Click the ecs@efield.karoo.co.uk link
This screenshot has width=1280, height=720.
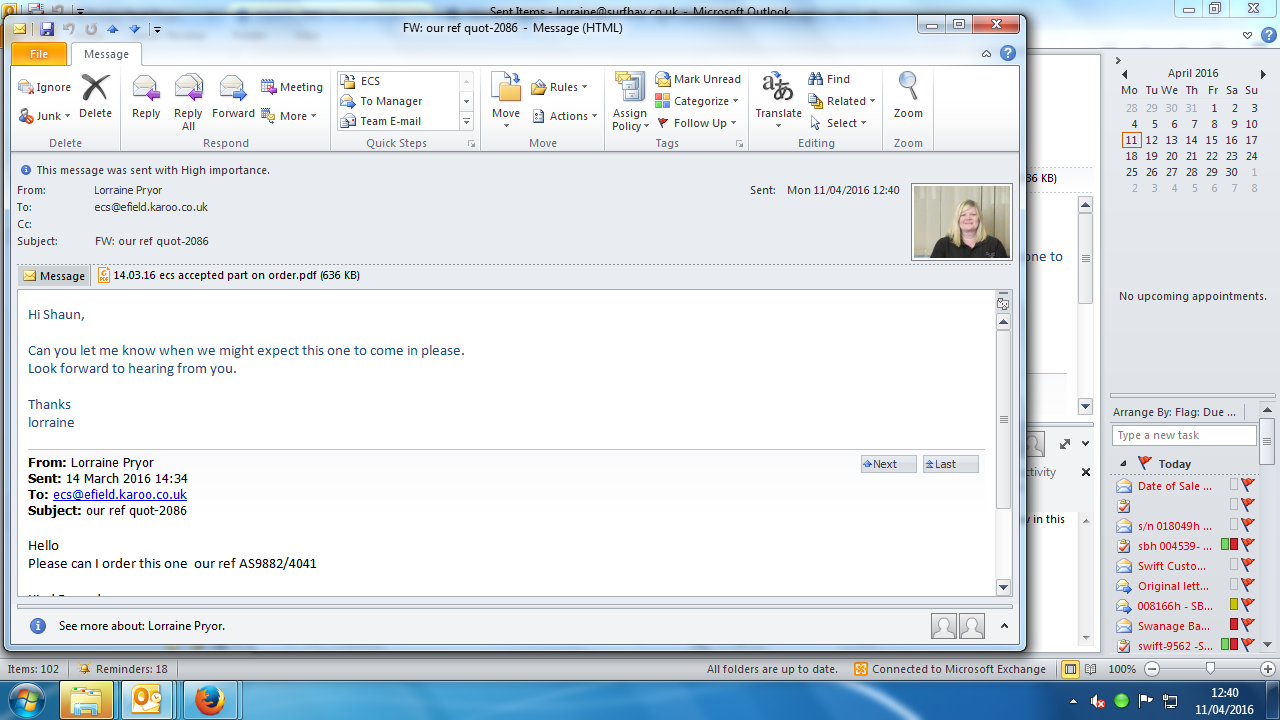pyautogui.click(x=120, y=495)
